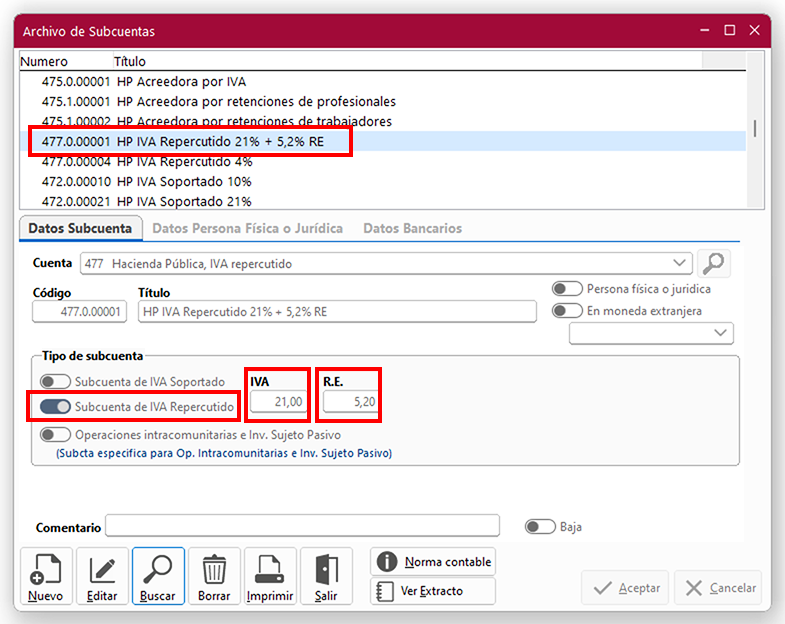Expand the Cuenta 477 dropdown list

point(681,263)
